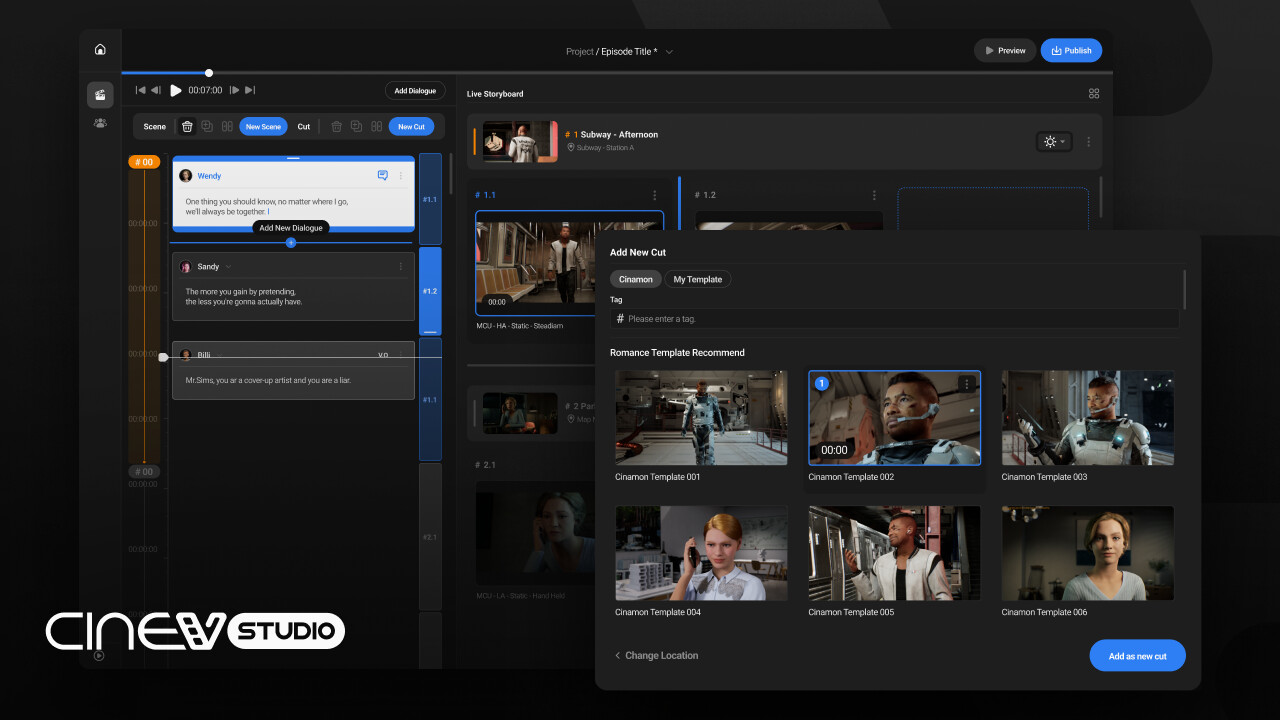Click the Add as new cut button

point(1137,655)
